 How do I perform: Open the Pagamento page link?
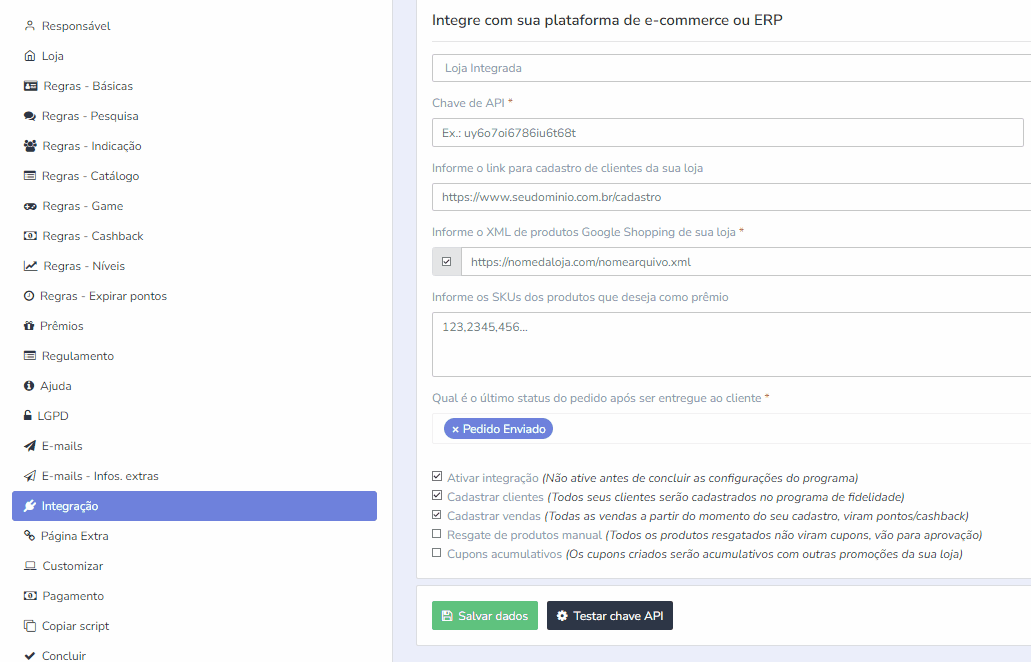(194, 596)
